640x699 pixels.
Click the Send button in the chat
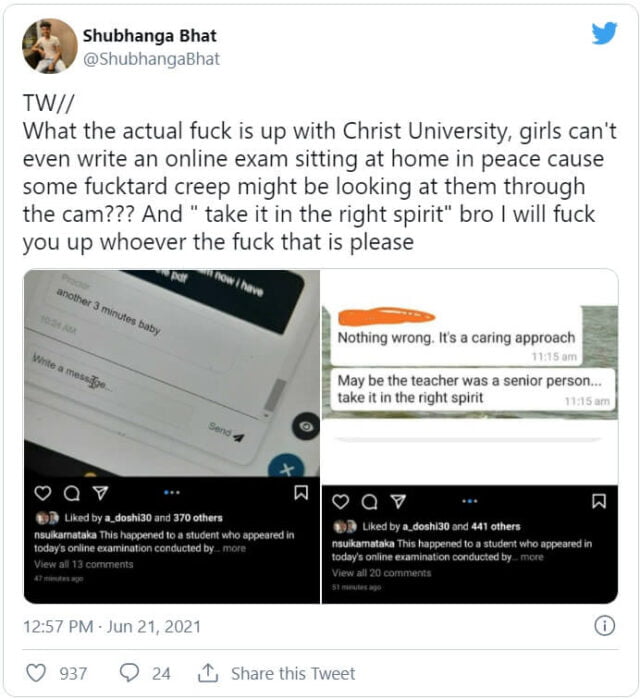226,432
